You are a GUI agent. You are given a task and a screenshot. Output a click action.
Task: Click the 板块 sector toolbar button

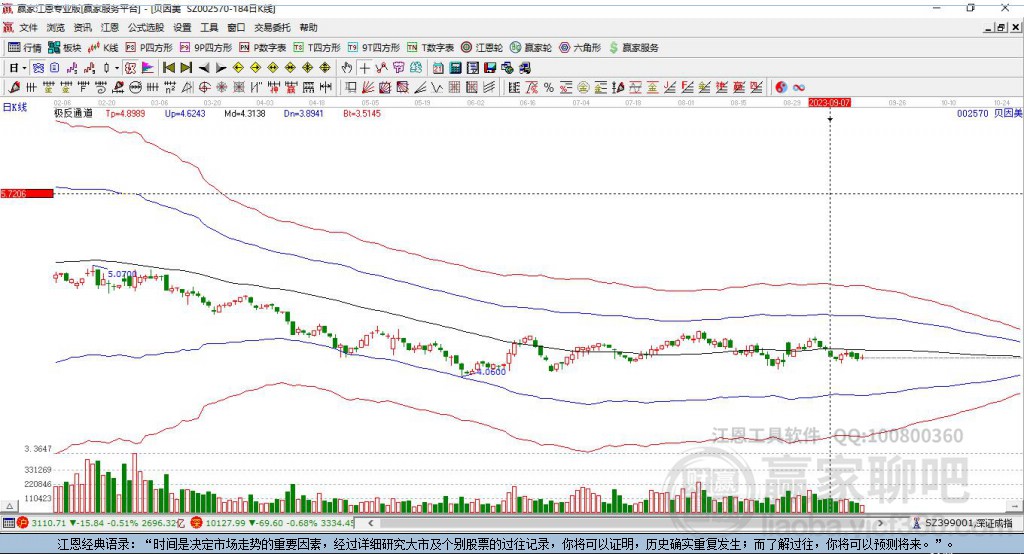click(x=66, y=47)
